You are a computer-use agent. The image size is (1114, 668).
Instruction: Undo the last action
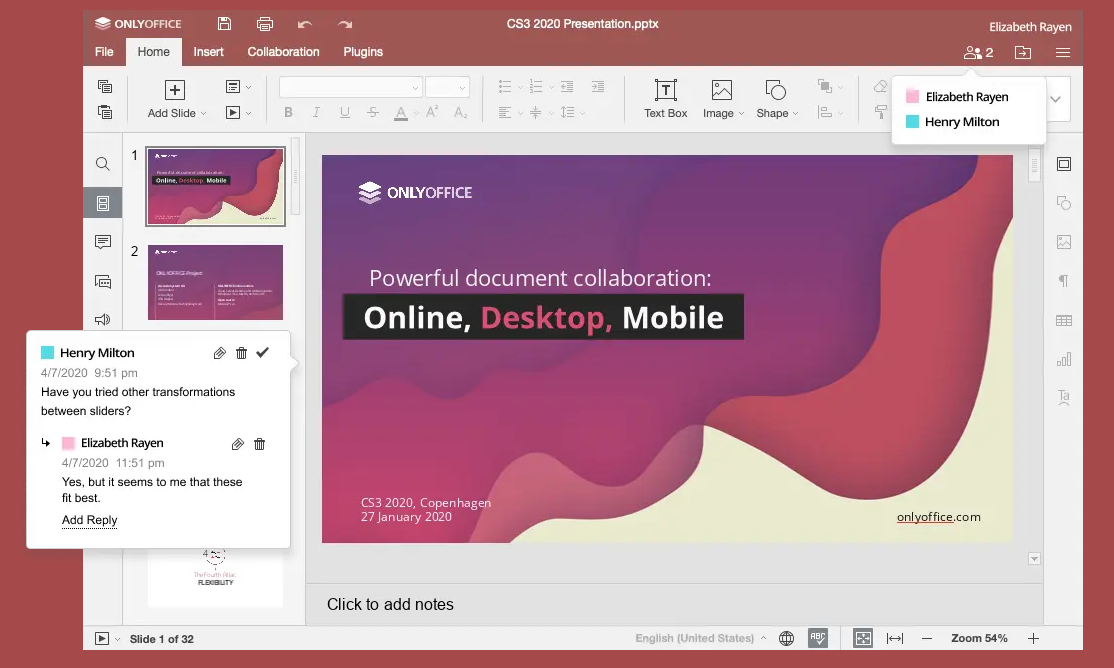305,24
